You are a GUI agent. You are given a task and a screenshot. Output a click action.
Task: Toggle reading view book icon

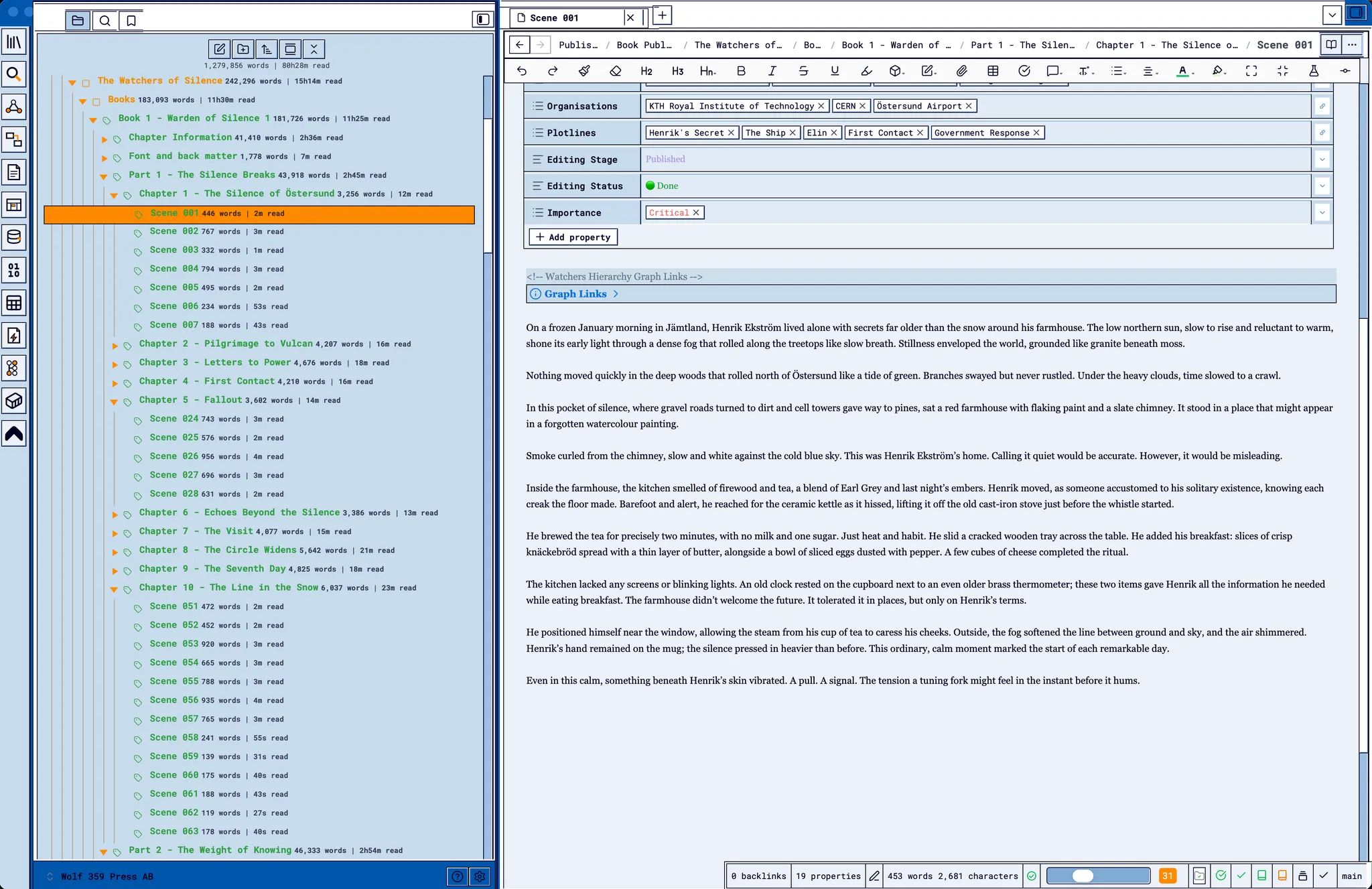[x=1331, y=45]
